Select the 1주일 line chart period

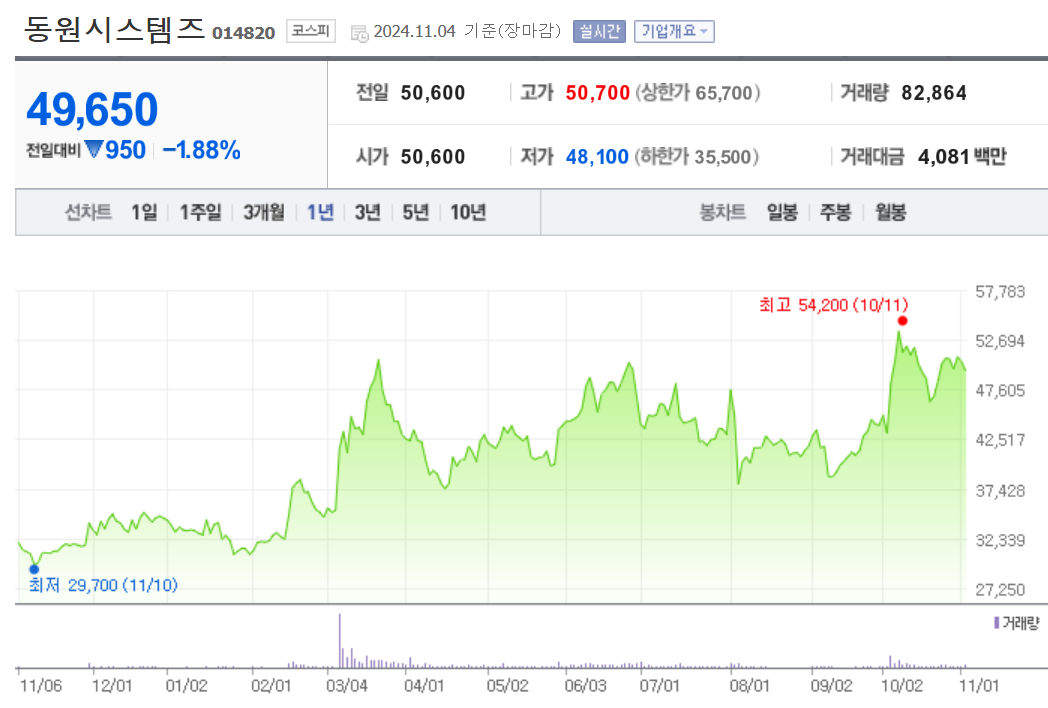tap(201, 213)
